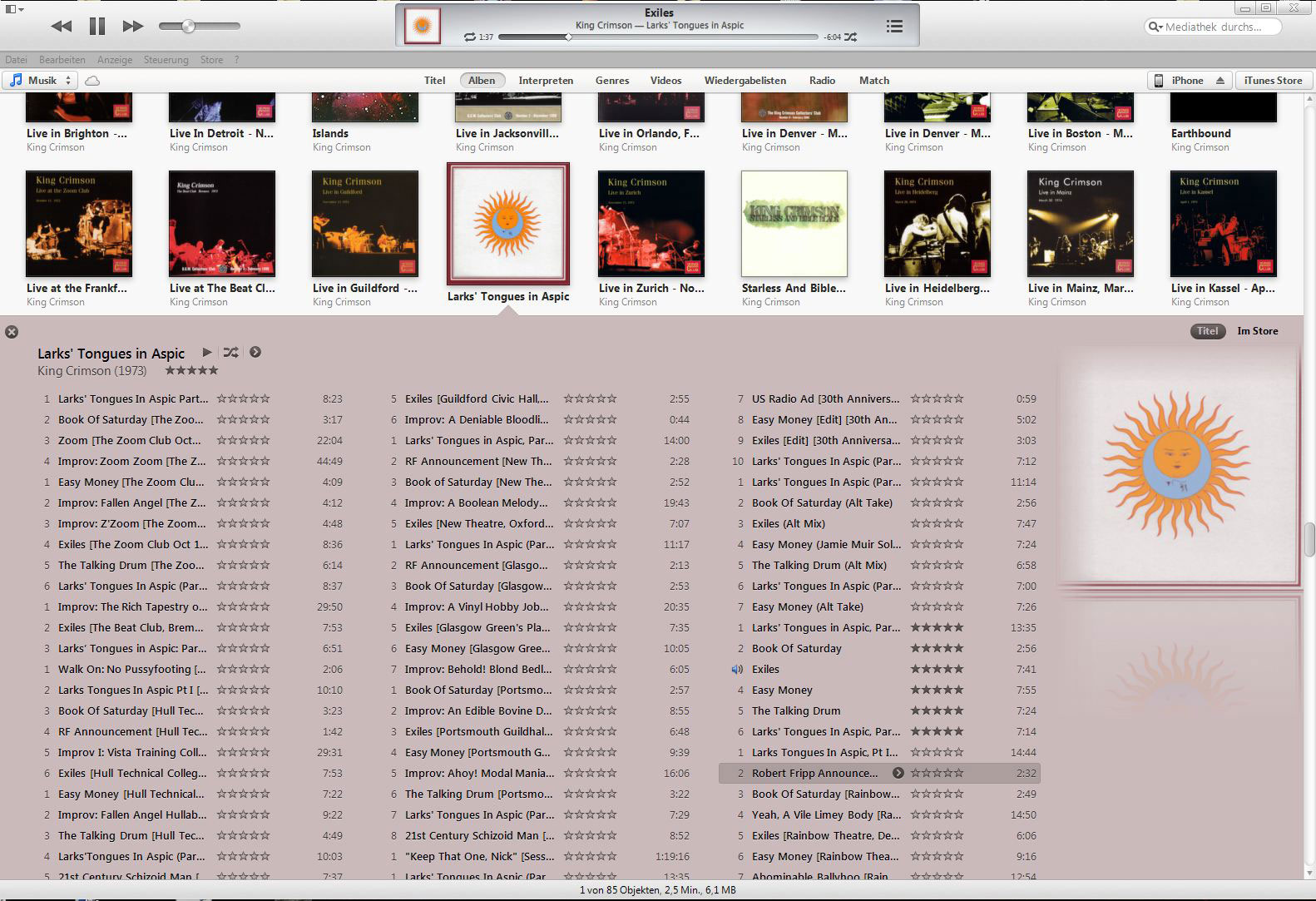This screenshot has width=1316, height=901.
Task: Click the 'Islands' album title
Action: [x=330, y=133]
